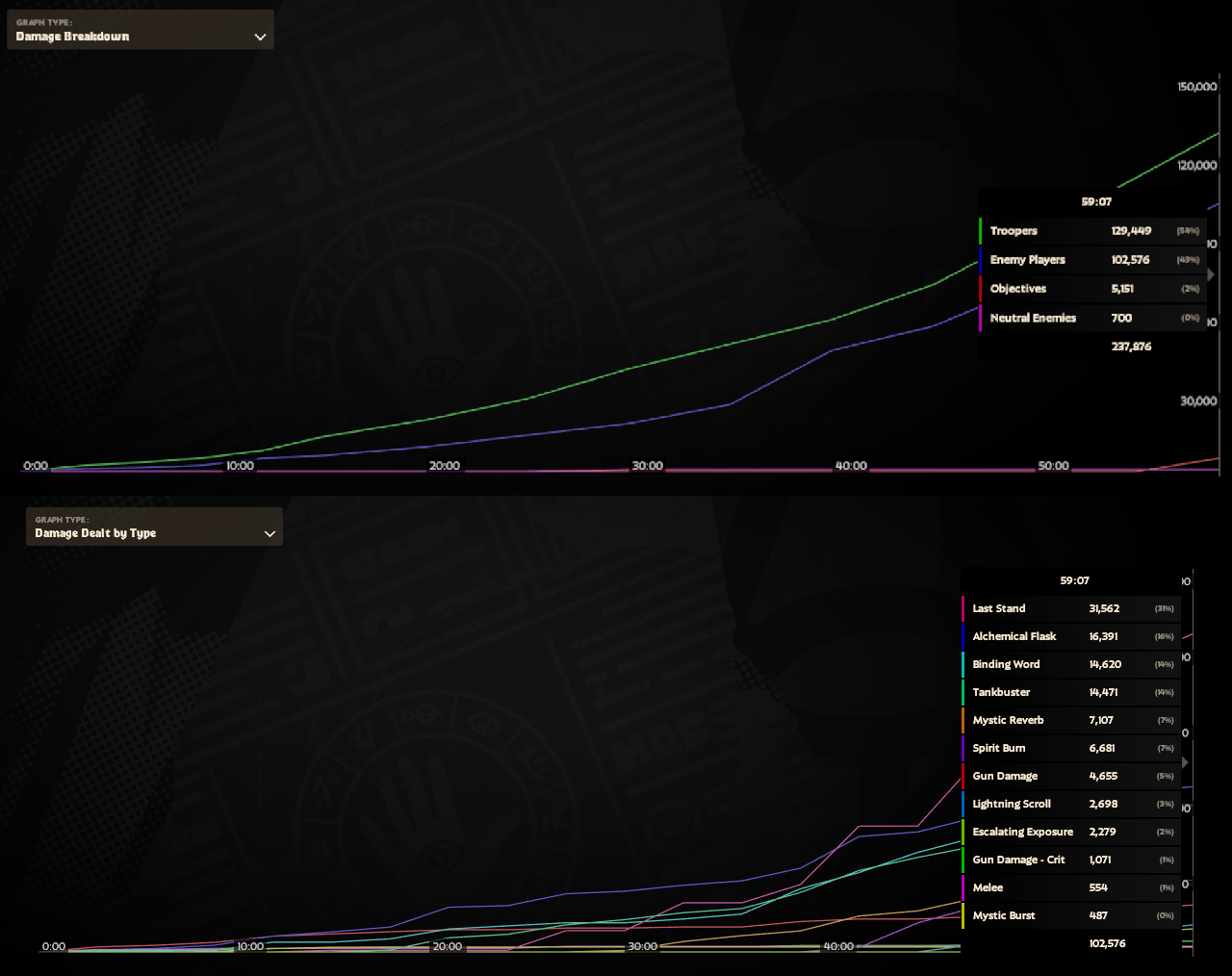
Task: Select the Troopers legend label
Action: 1014,231
